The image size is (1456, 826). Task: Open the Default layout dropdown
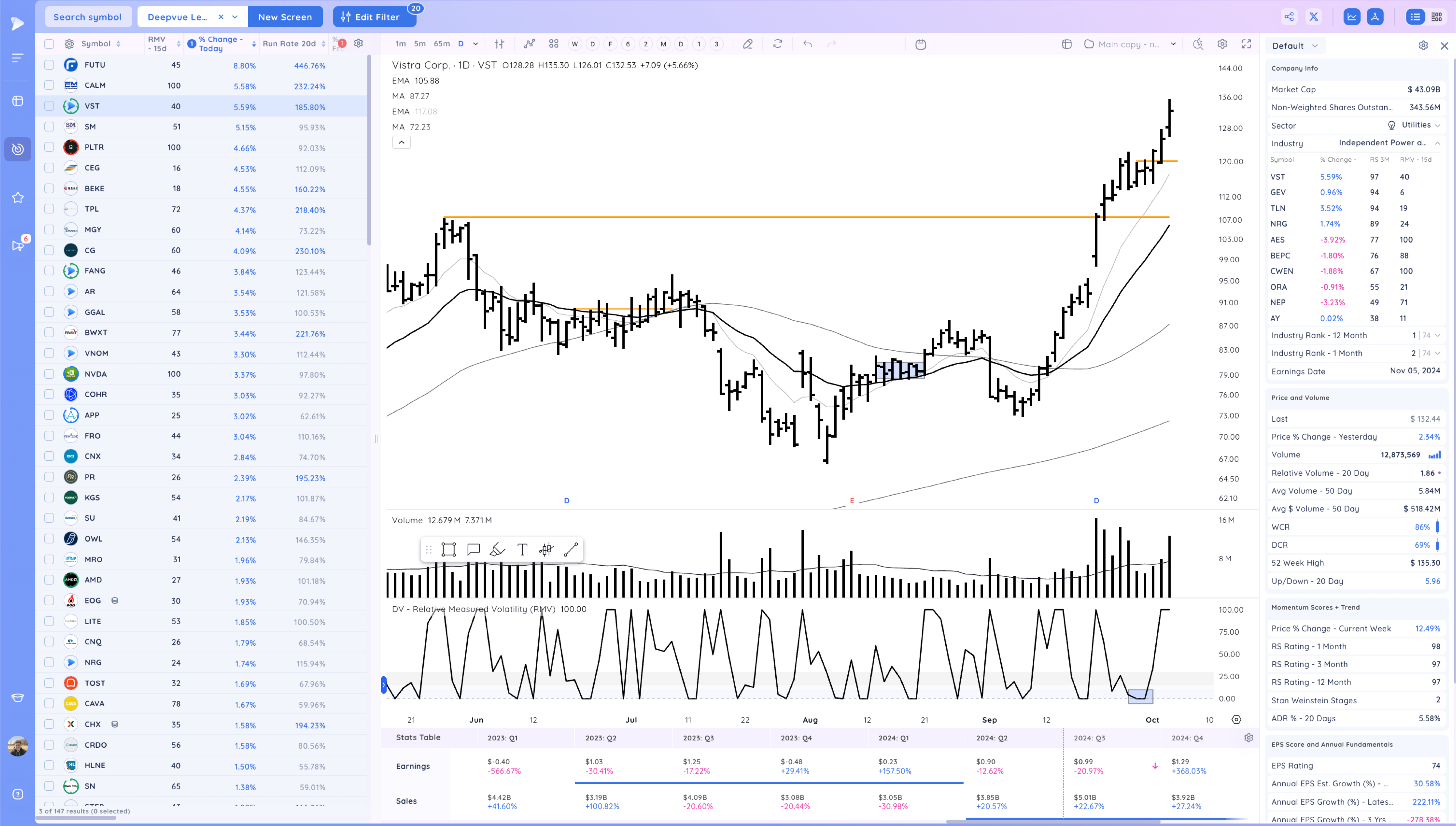click(x=1295, y=46)
